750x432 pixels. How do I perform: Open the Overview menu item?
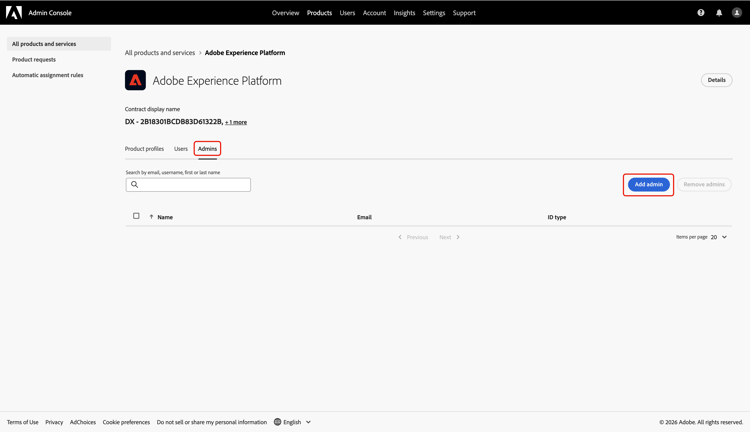point(286,13)
